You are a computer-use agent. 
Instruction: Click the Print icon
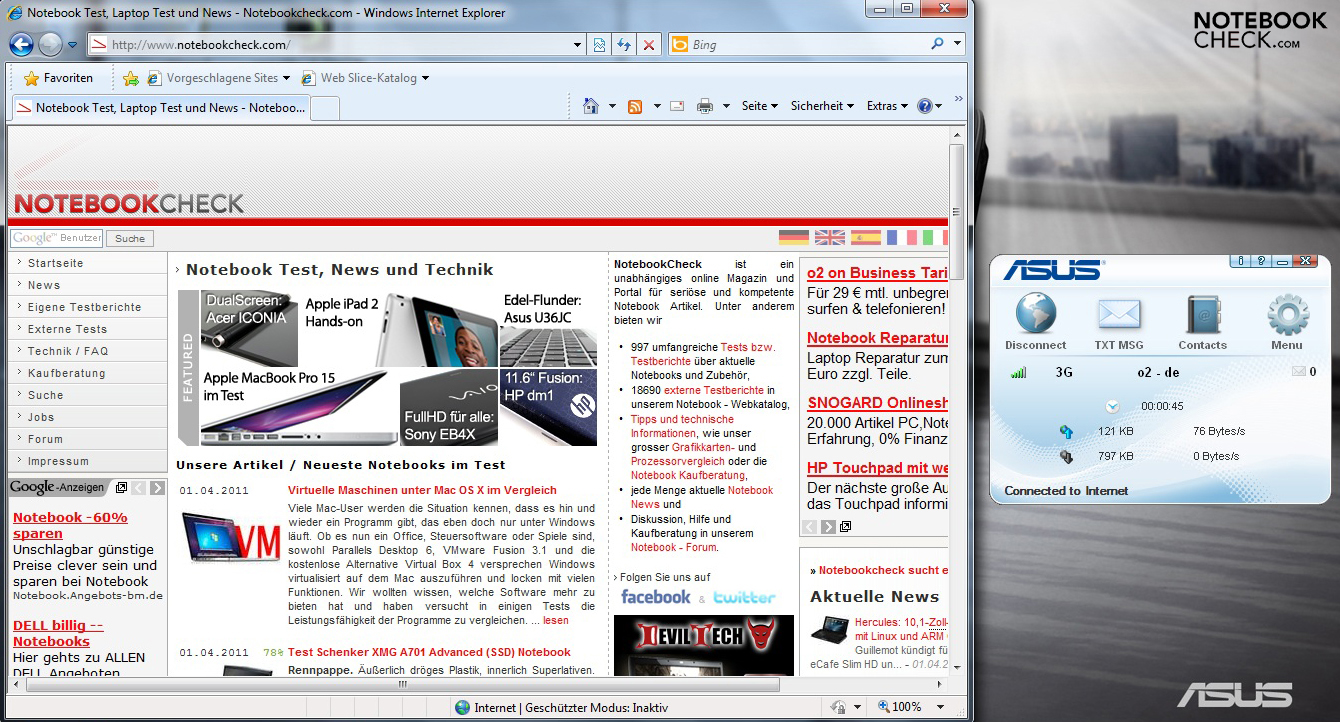(x=705, y=106)
